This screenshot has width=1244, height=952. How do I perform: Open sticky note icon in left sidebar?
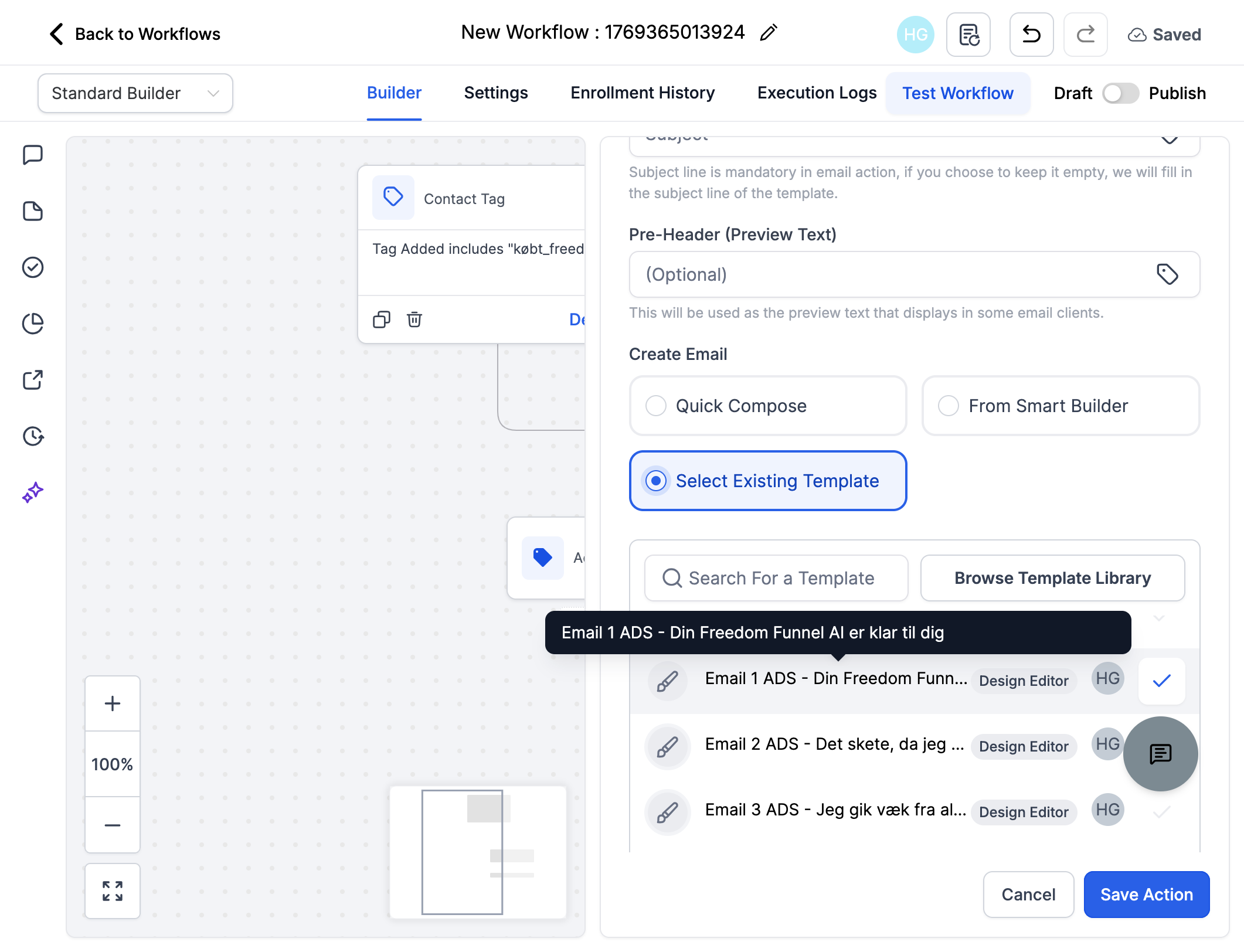click(33, 211)
